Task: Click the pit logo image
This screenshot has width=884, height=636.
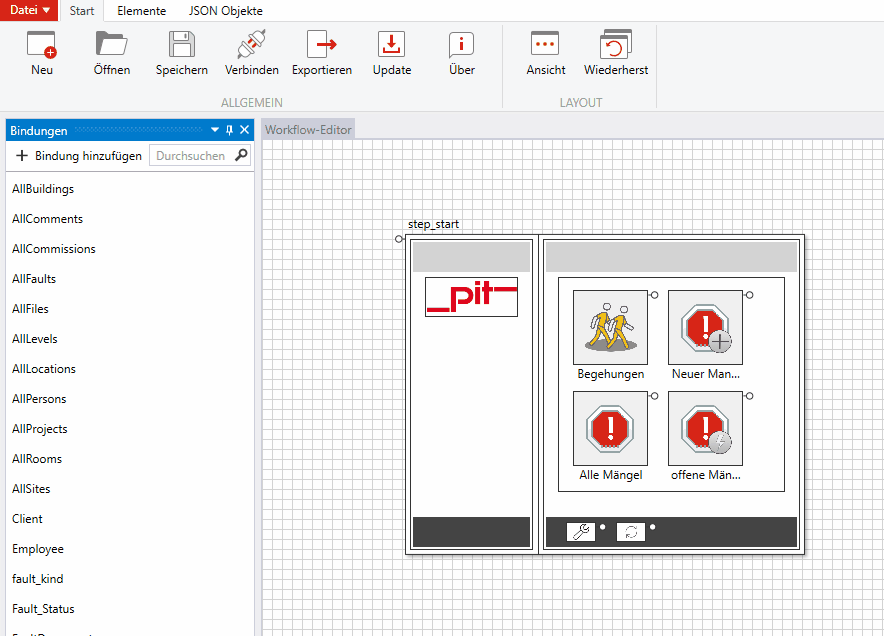Action: [x=471, y=297]
